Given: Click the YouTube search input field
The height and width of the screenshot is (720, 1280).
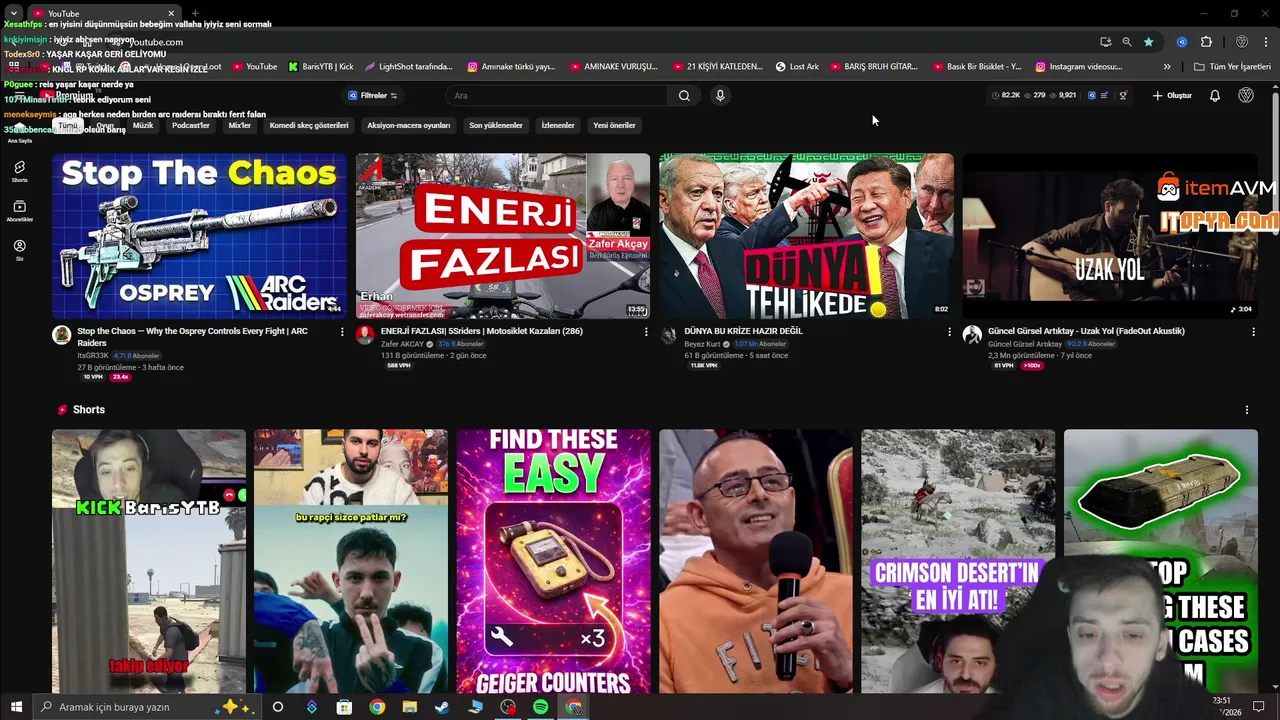Looking at the screenshot, I should [x=556, y=96].
